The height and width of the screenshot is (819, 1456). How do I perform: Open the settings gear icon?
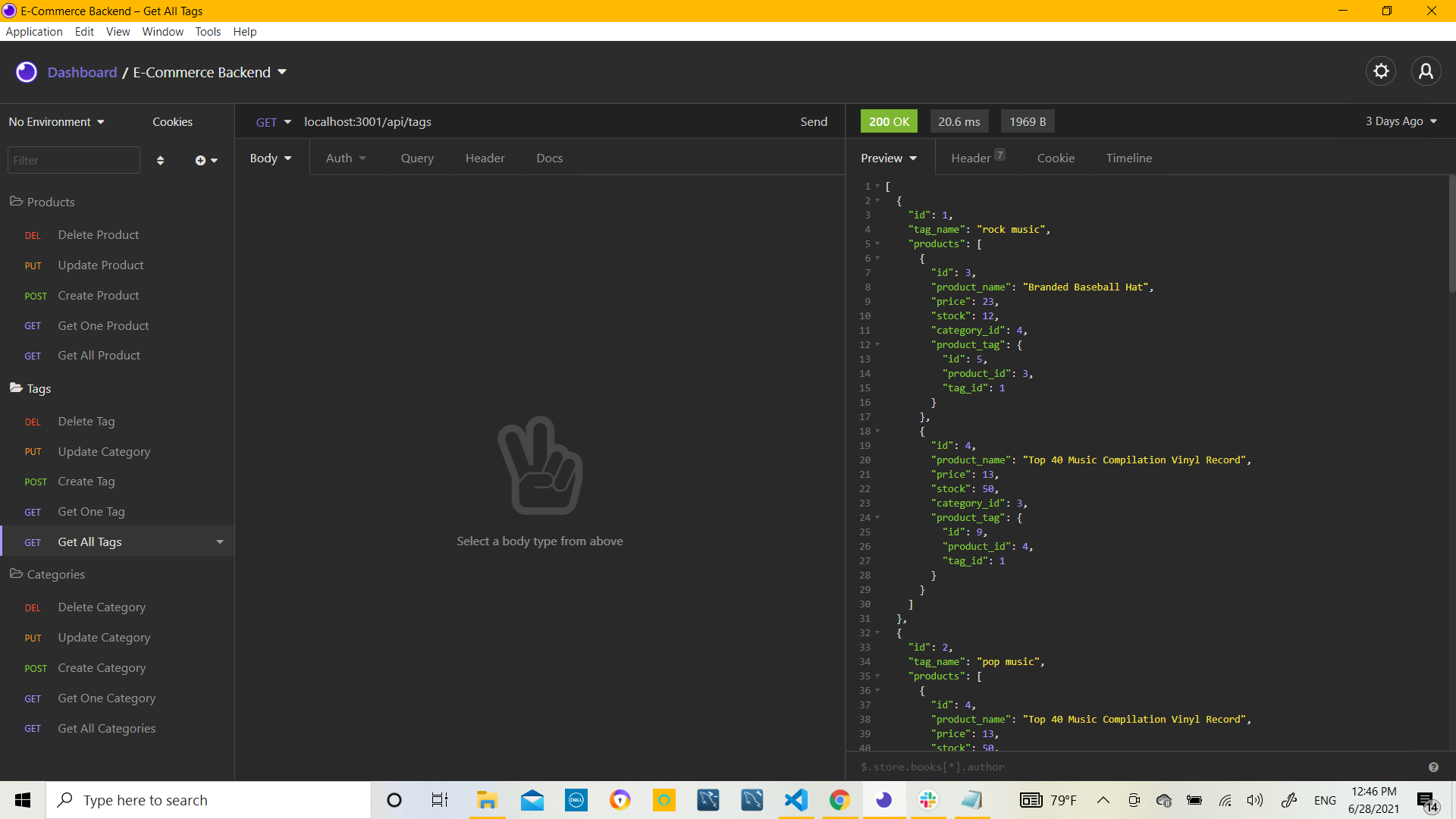[1381, 71]
